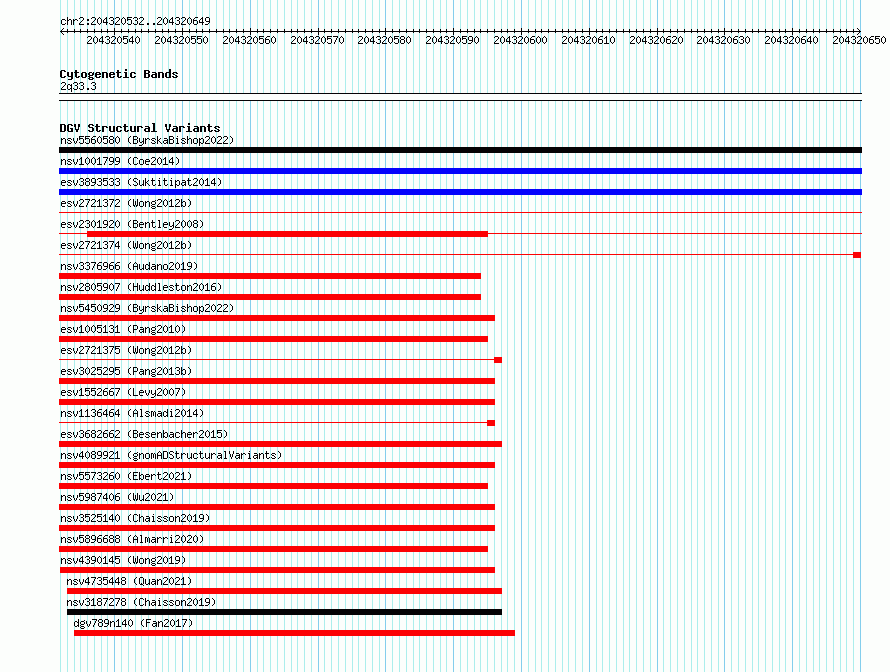Click red bar under nsv4089921
This screenshot has width=890, height=672.
(x=277, y=465)
